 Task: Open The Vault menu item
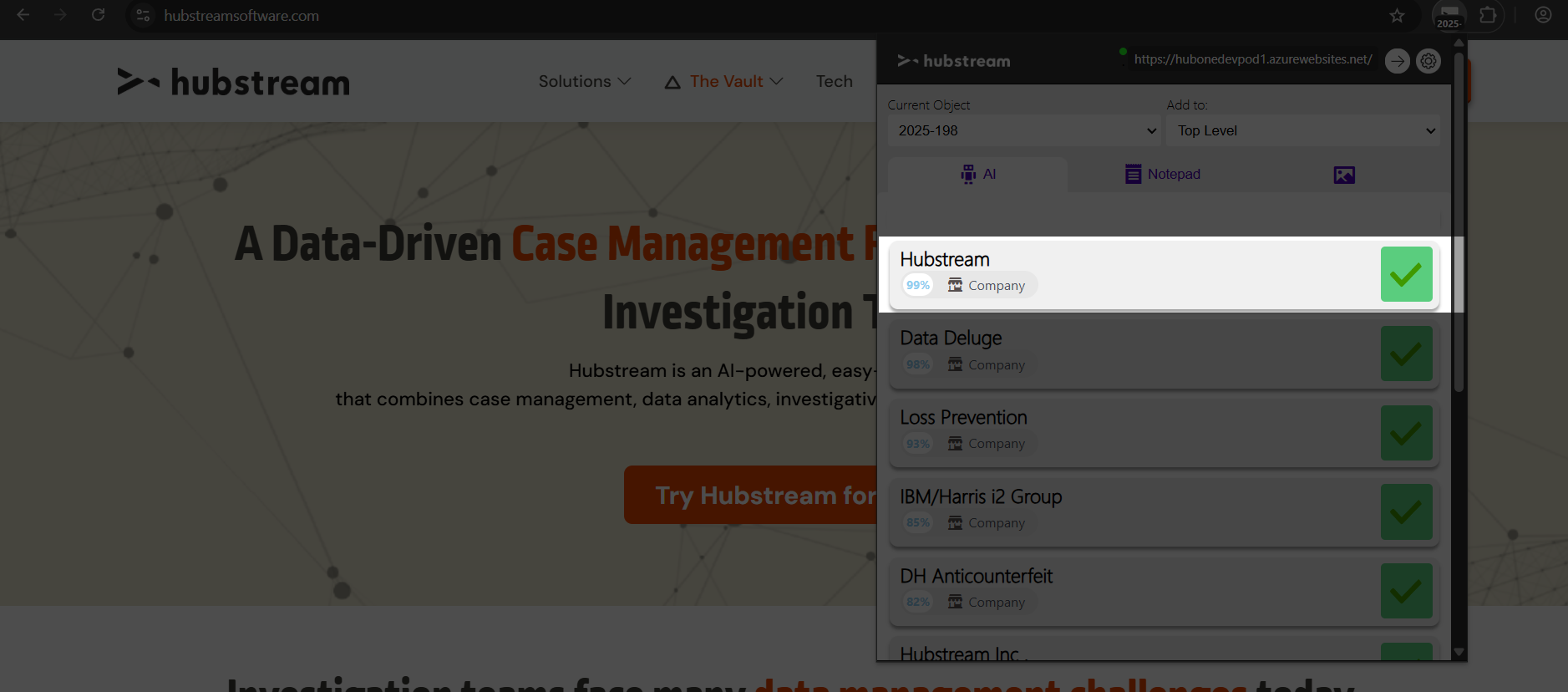tap(724, 81)
